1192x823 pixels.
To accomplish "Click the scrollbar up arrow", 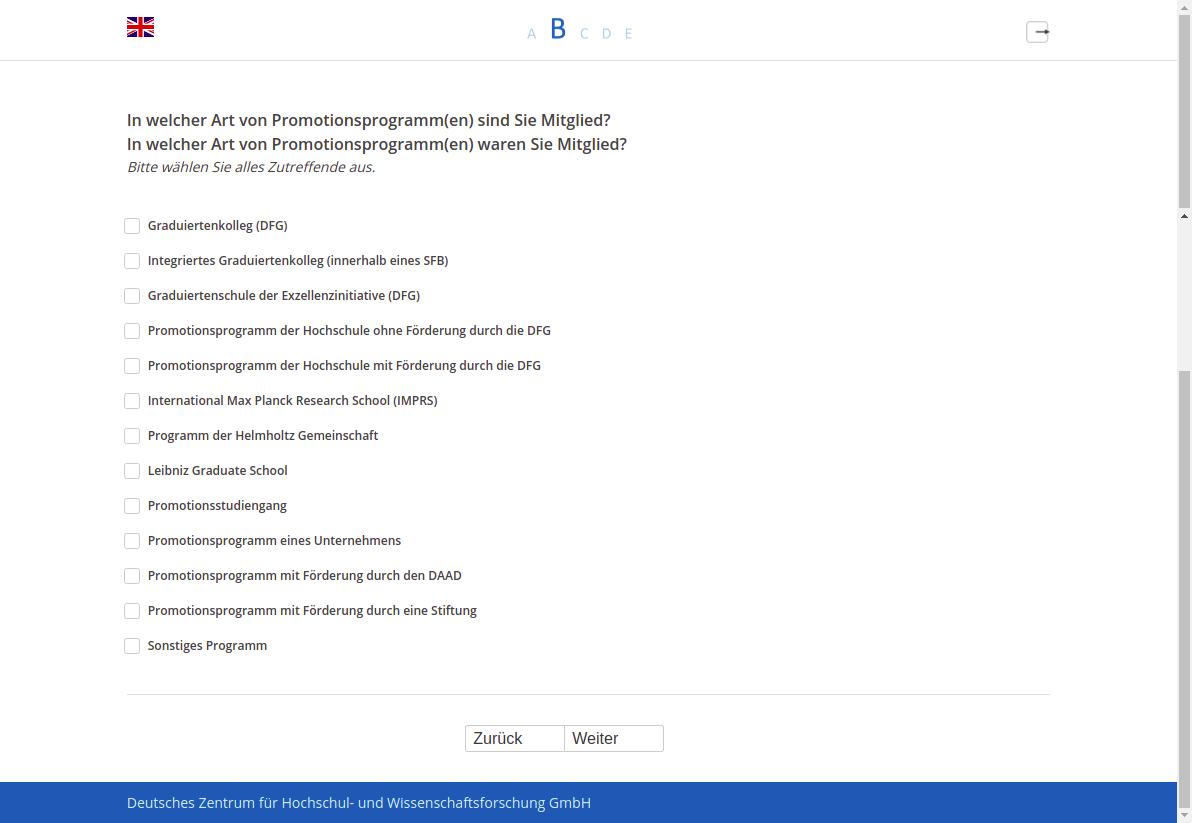I will pos(1184,7).
